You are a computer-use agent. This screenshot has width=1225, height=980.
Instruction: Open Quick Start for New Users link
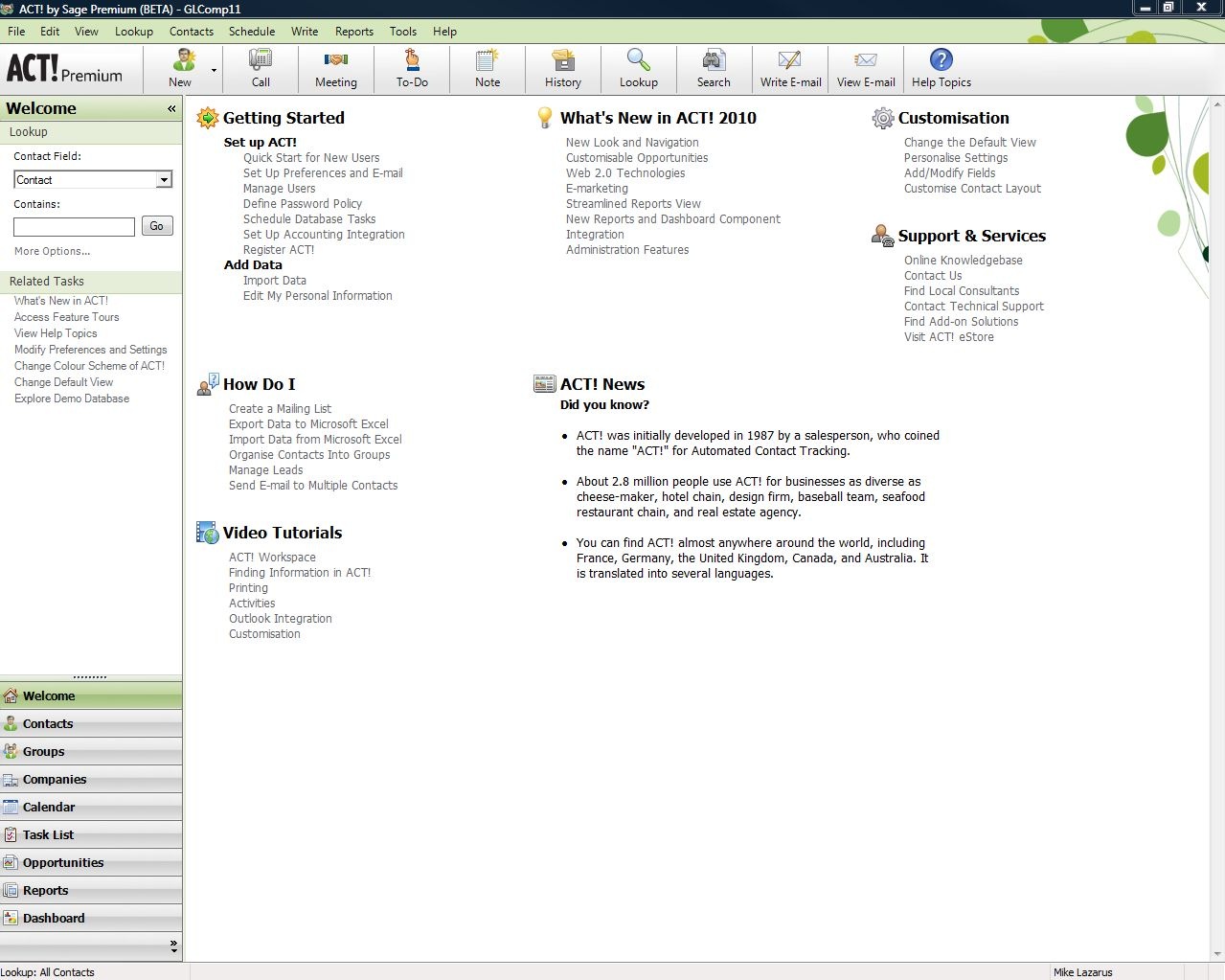(x=311, y=158)
